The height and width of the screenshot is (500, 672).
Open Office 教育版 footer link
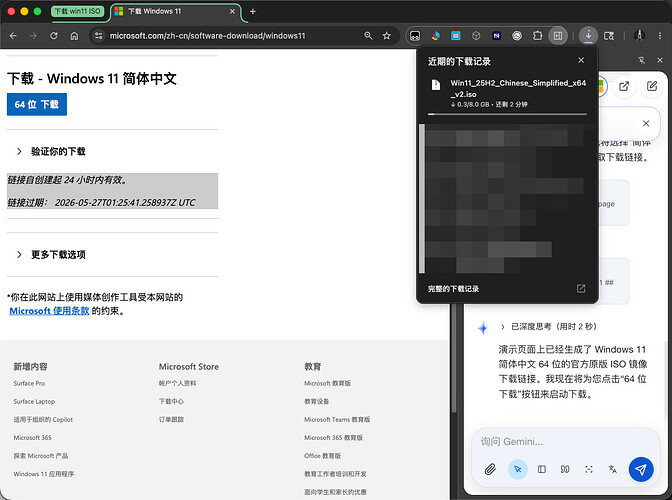click(323, 456)
